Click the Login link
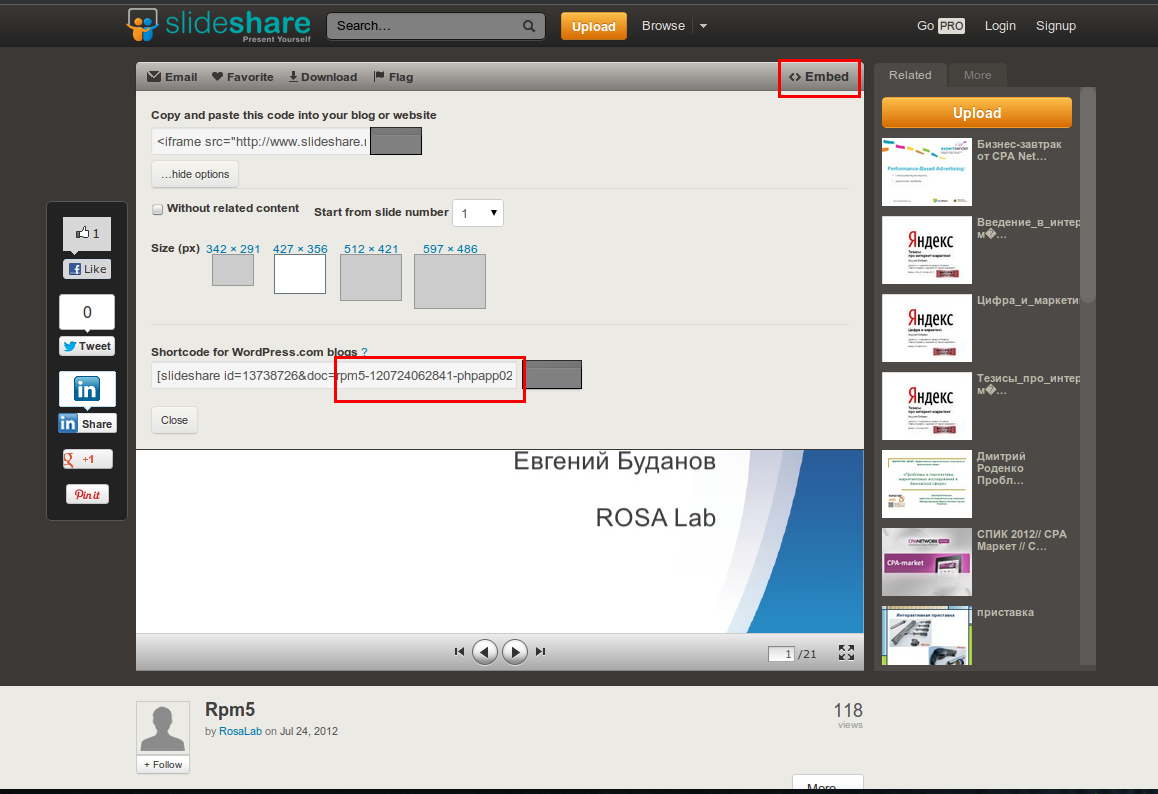 pyautogui.click(x=1000, y=26)
